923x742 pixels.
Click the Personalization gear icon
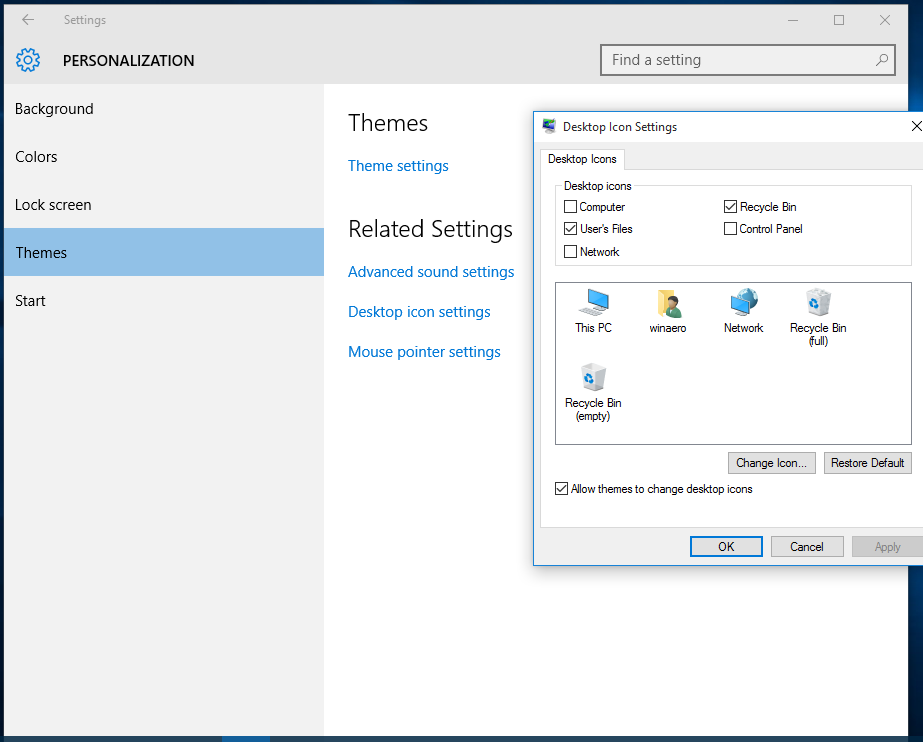(28, 60)
